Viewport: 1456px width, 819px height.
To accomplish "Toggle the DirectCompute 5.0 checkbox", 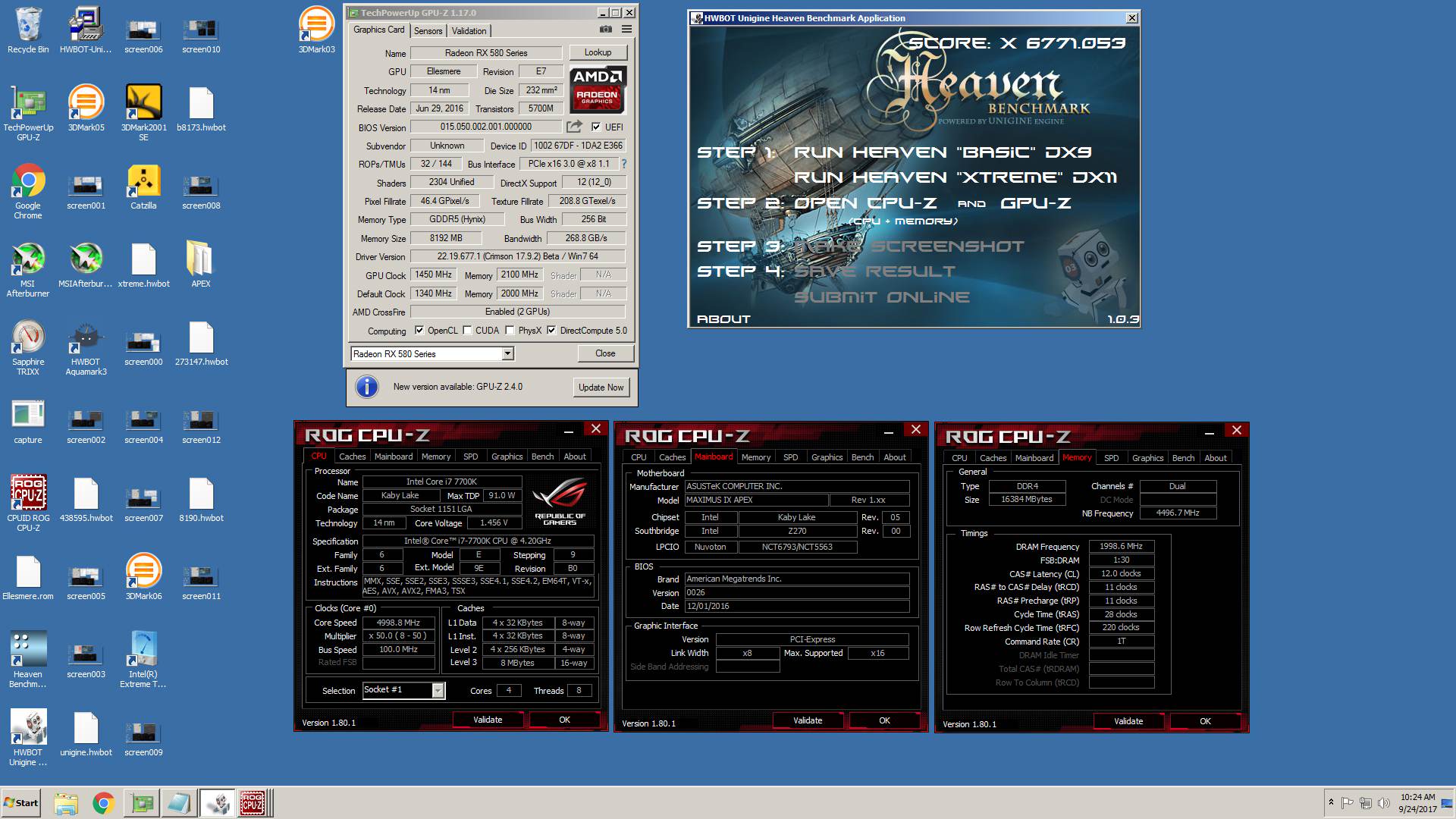I will (x=551, y=331).
